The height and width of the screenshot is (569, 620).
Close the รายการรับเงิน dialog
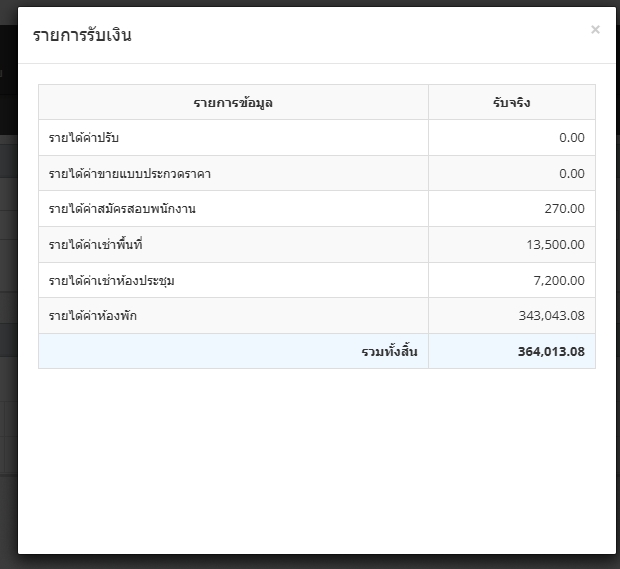595,30
